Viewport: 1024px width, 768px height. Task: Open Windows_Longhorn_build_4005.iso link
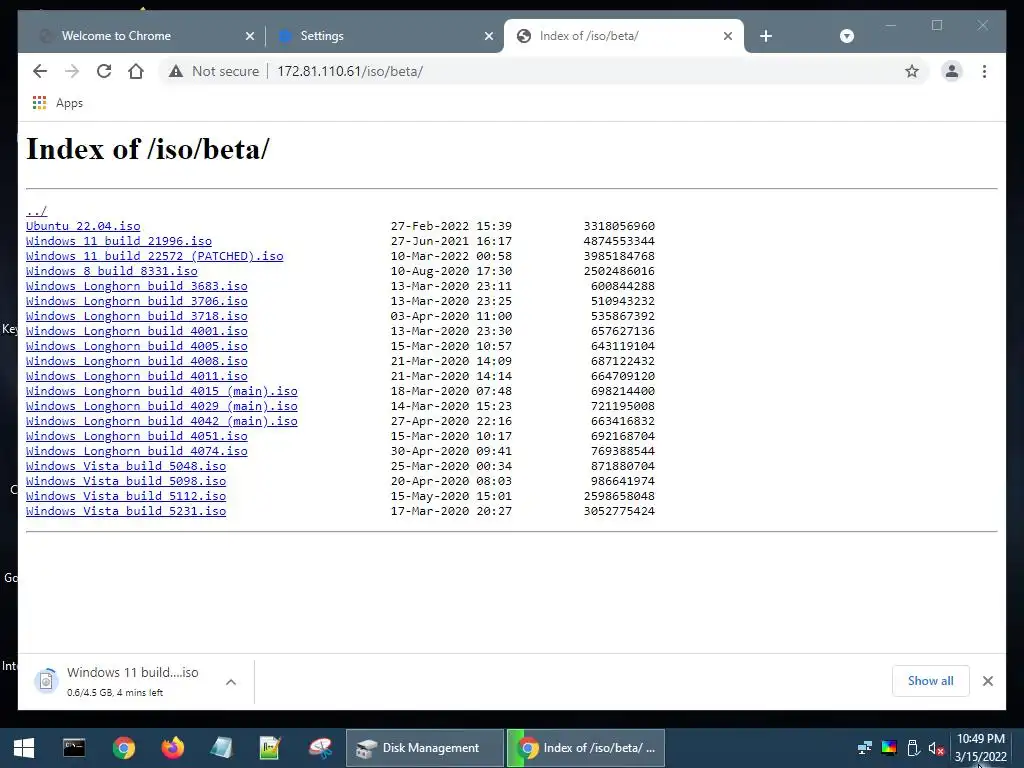point(136,346)
